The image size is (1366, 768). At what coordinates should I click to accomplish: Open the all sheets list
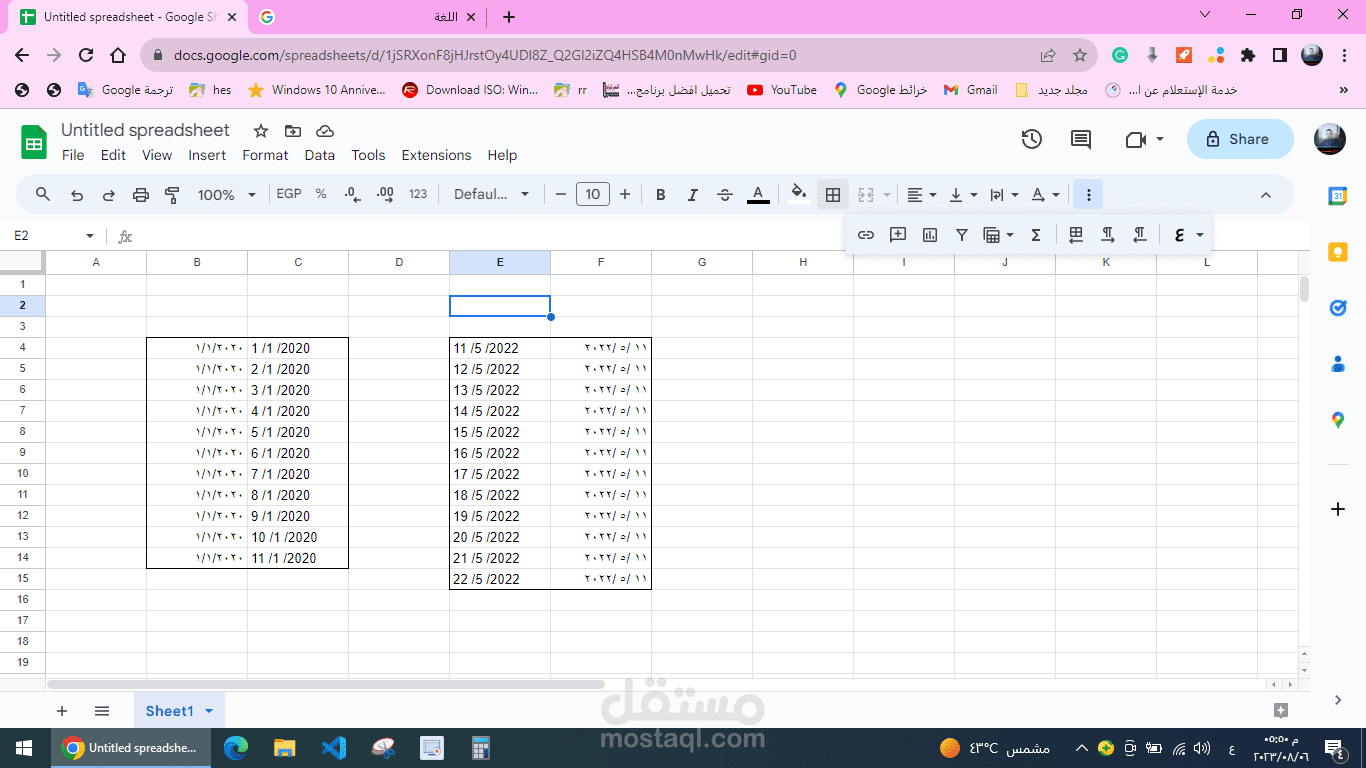click(x=102, y=711)
